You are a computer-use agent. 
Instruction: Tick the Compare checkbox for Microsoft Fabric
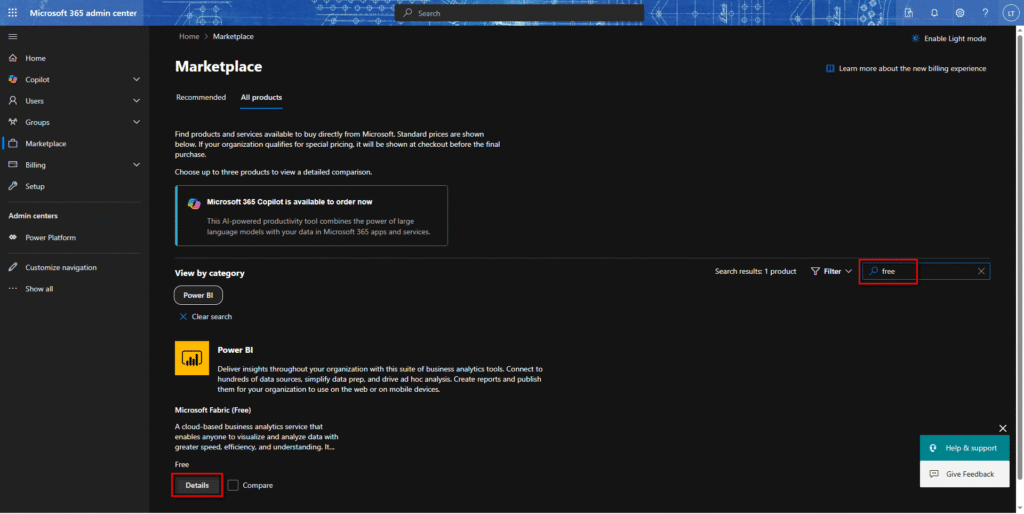tap(233, 485)
